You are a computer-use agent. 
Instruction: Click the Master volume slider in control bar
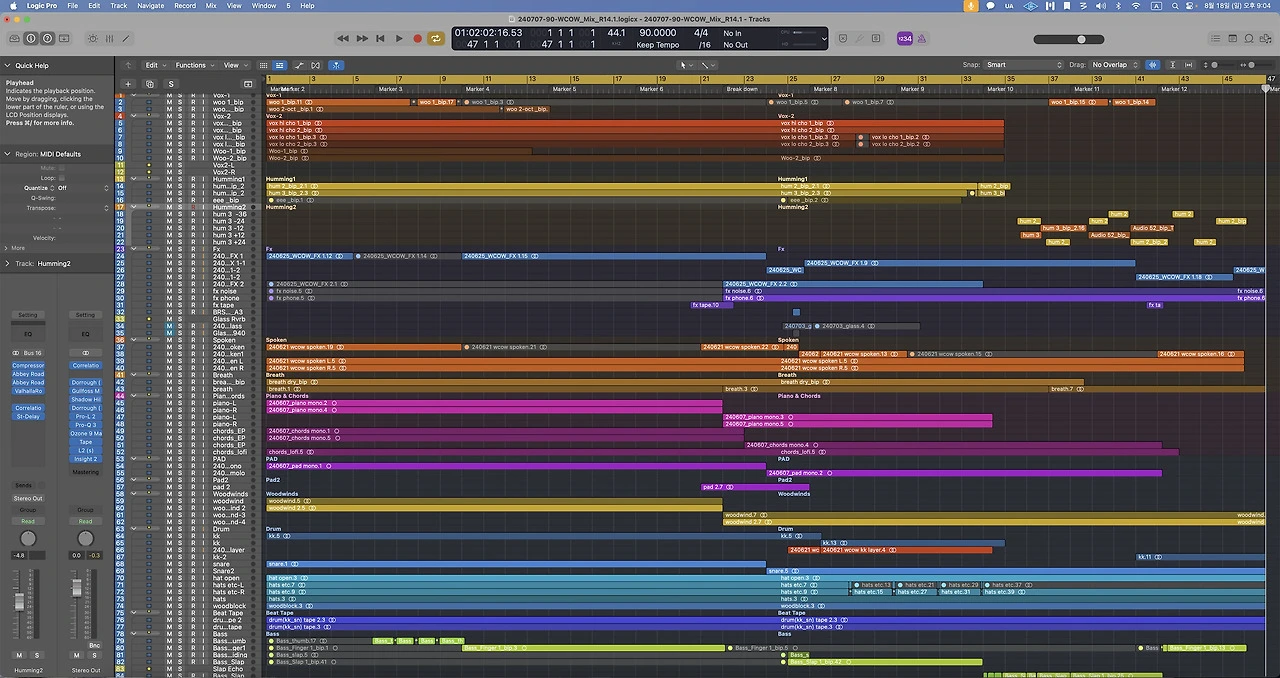coord(1069,39)
